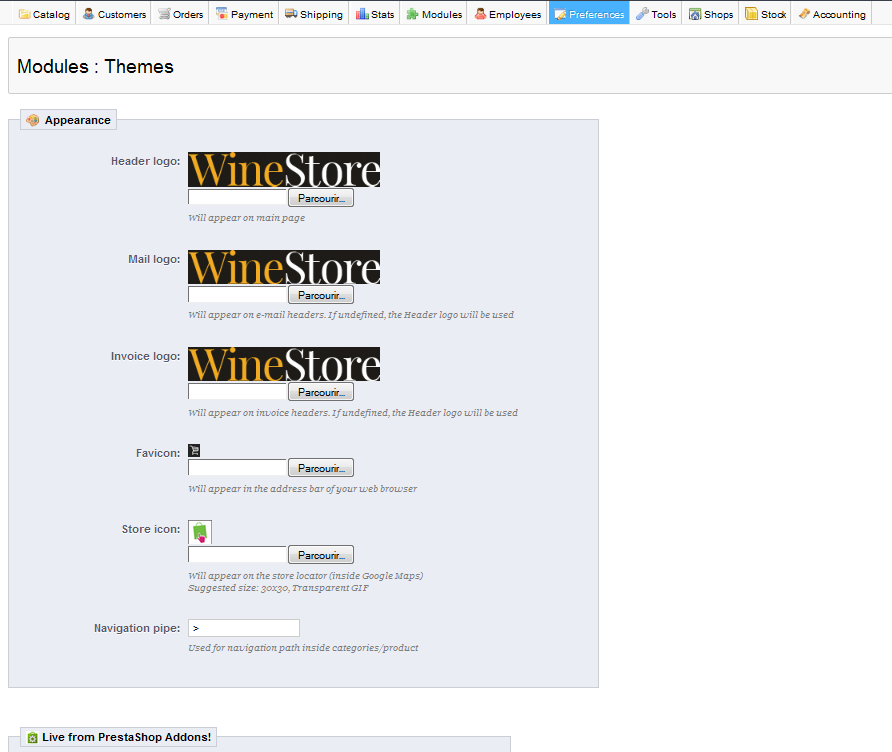The width and height of the screenshot is (892, 752).
Task: Click the Catalog folder icon
Action: pyautogui.click(x=24, y=14)
